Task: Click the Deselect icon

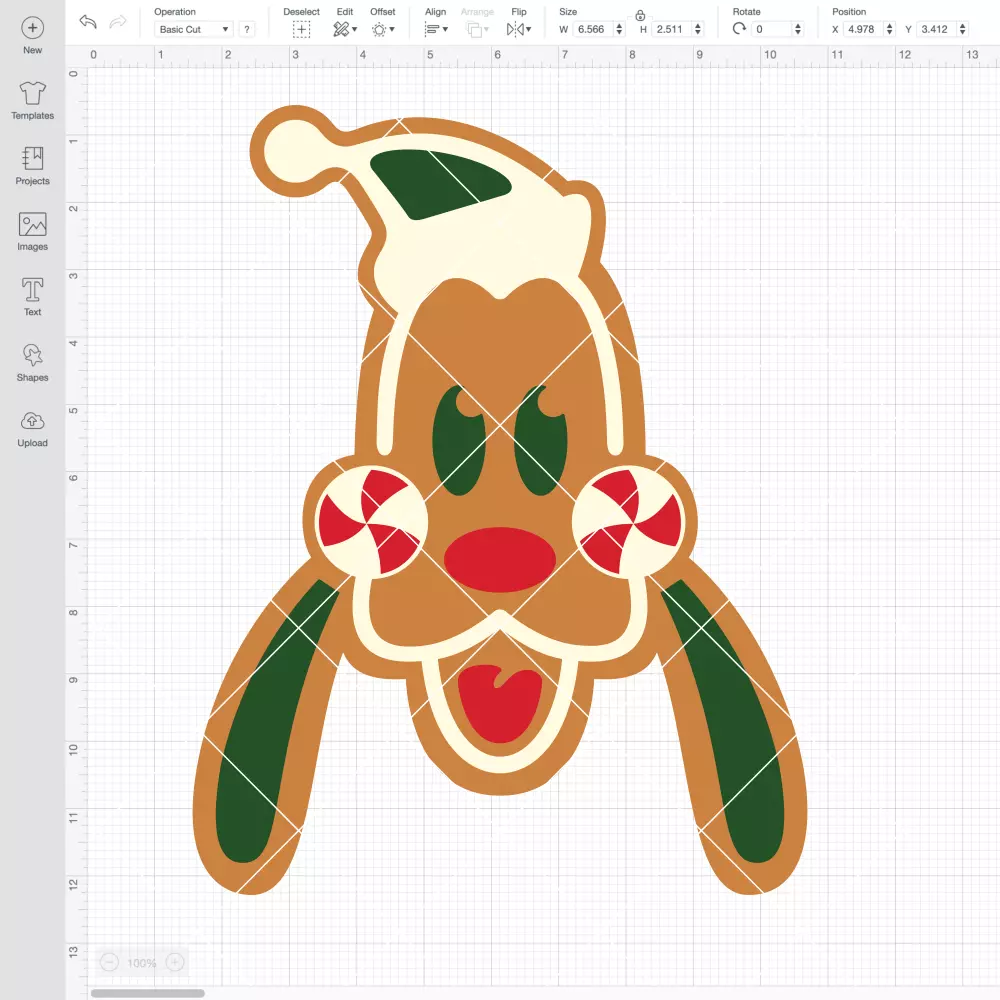Action: coord(302,29)
